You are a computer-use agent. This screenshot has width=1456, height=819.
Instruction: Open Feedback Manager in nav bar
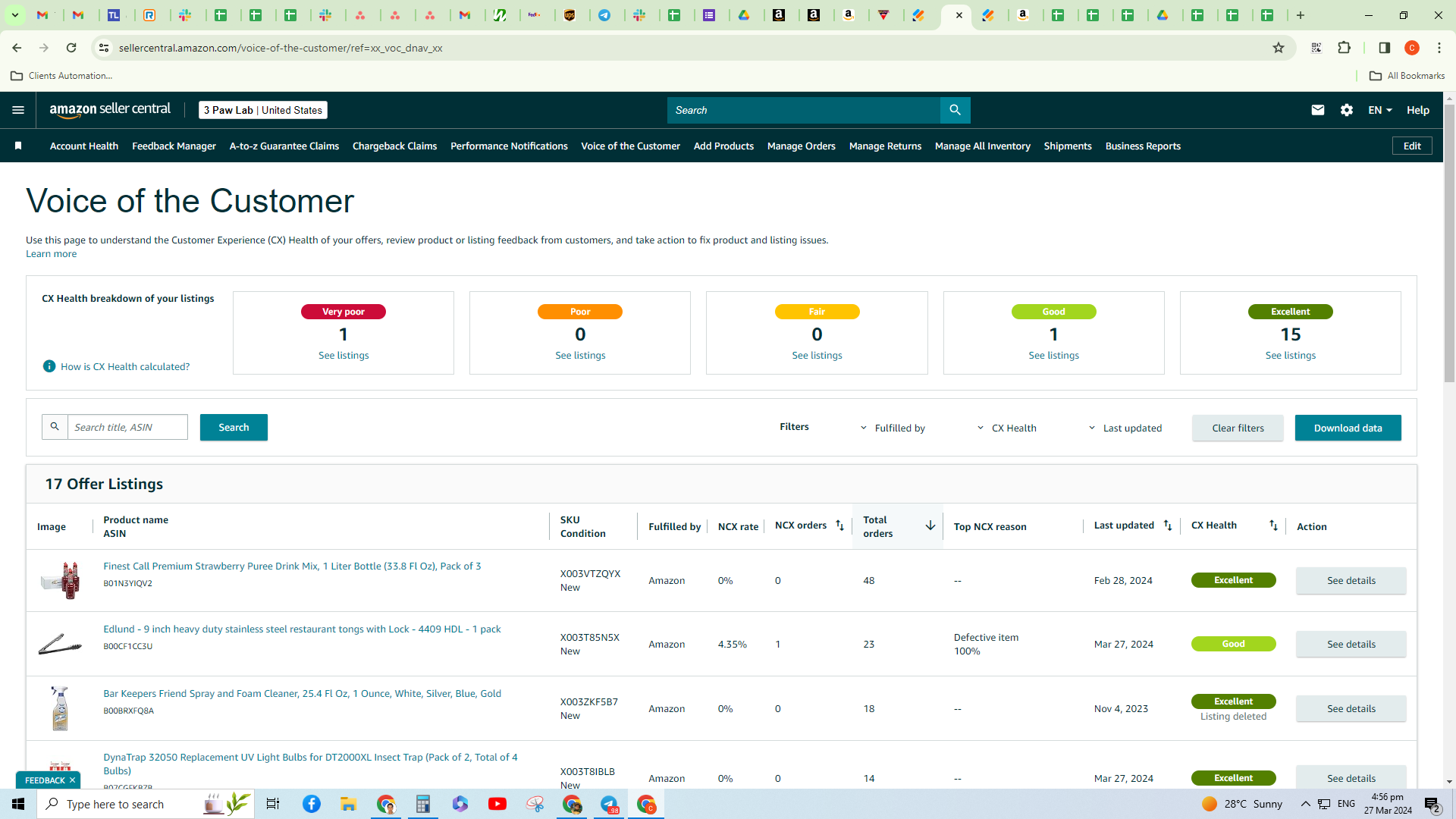click(174, 146)
